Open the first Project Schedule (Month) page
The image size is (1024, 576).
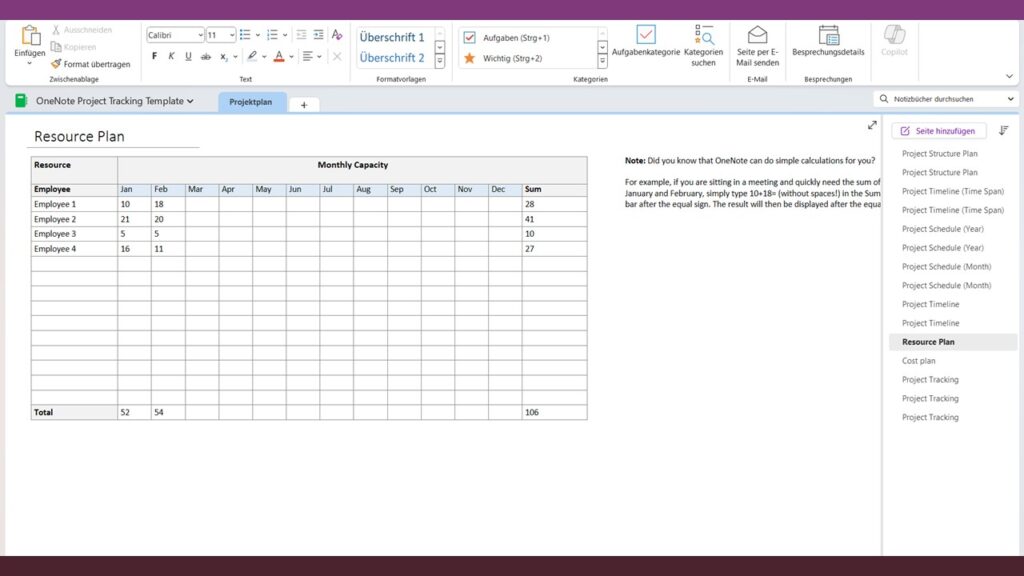coord(946,266)
